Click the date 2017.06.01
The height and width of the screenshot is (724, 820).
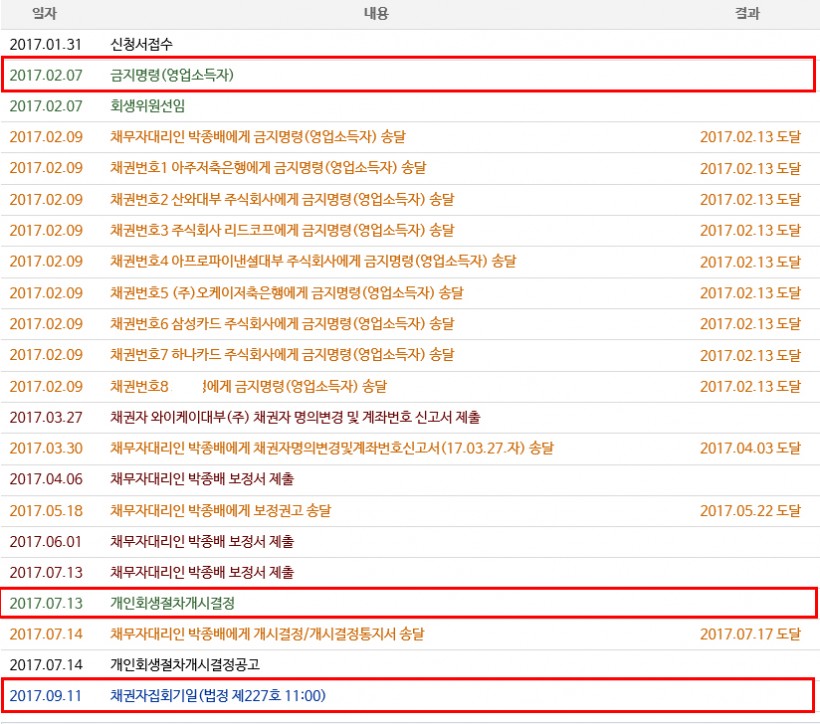click(x=45, y=541)
